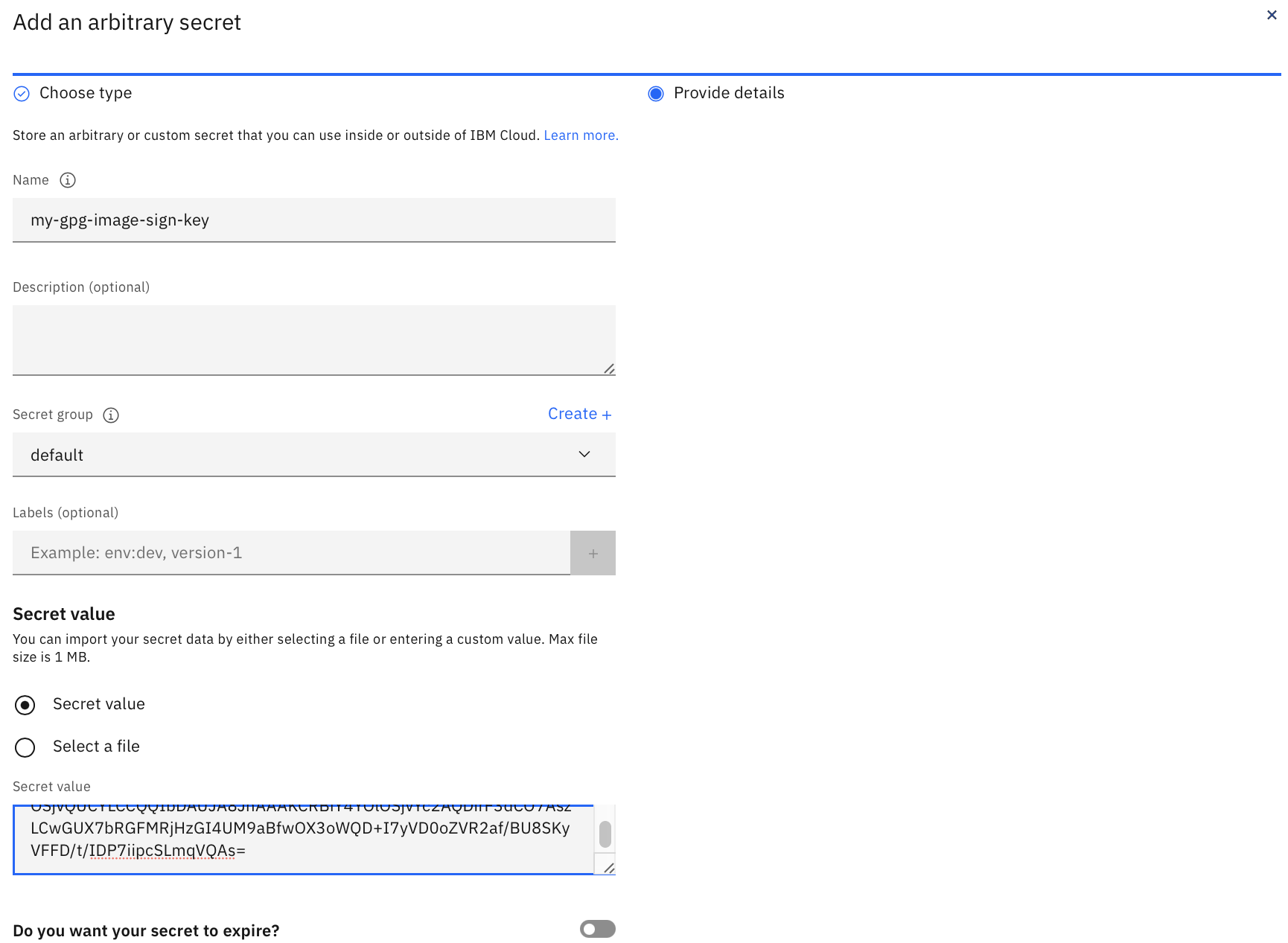Switch to the Choose type step
The image size is (1288, 943).
(x=86, y=93)
